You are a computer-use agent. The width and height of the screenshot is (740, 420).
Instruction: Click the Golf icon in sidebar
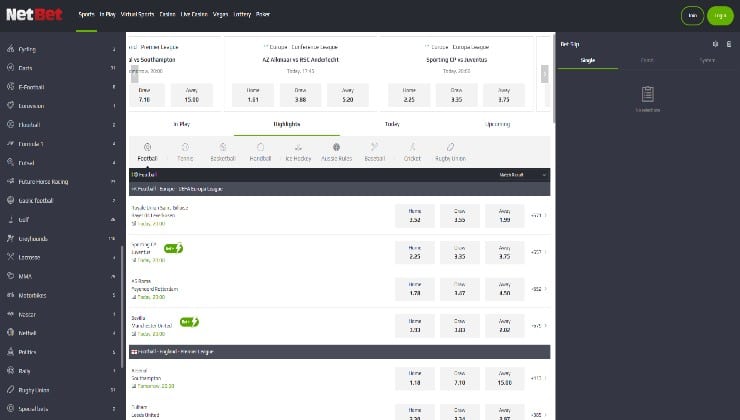10,219
